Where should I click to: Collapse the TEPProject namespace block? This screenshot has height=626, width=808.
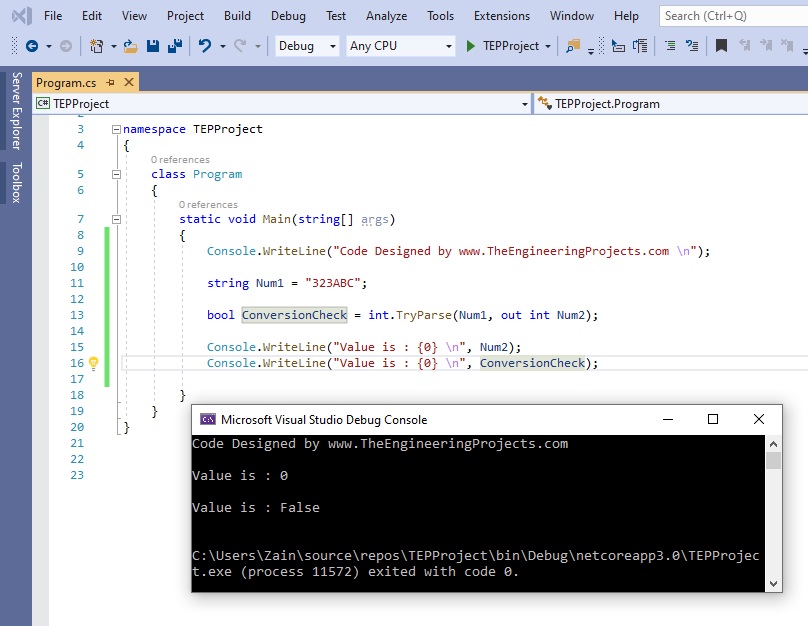(117, 129)
